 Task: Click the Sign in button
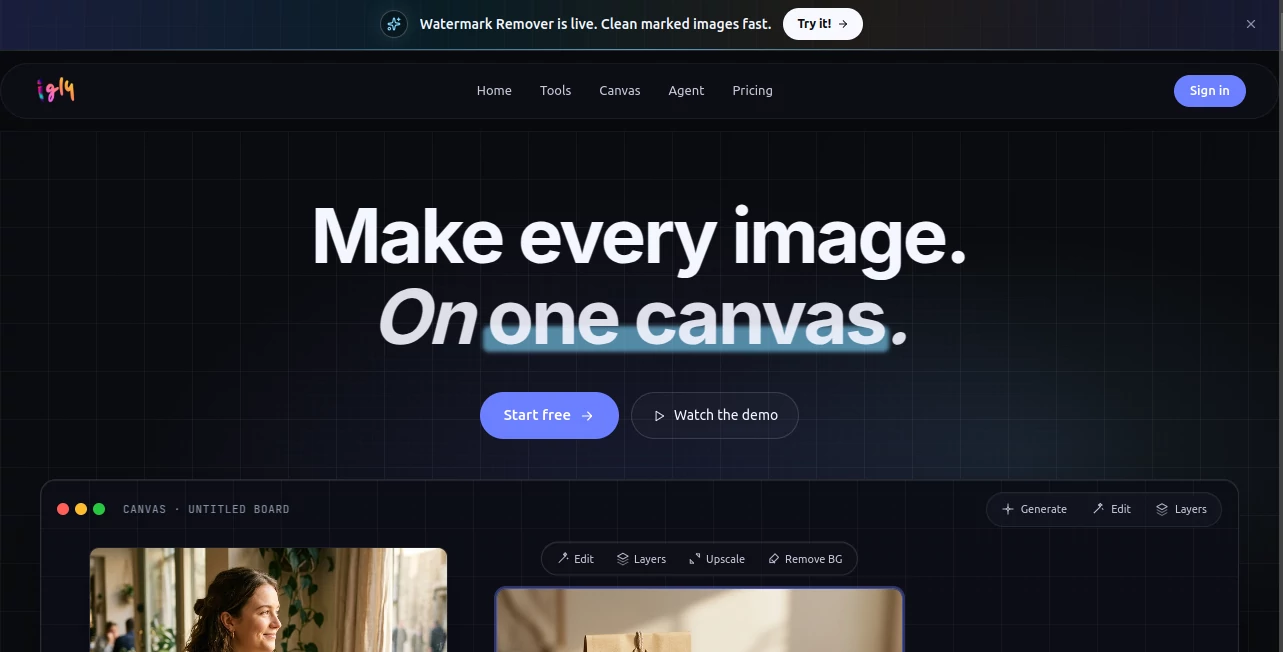(1209, 91)
